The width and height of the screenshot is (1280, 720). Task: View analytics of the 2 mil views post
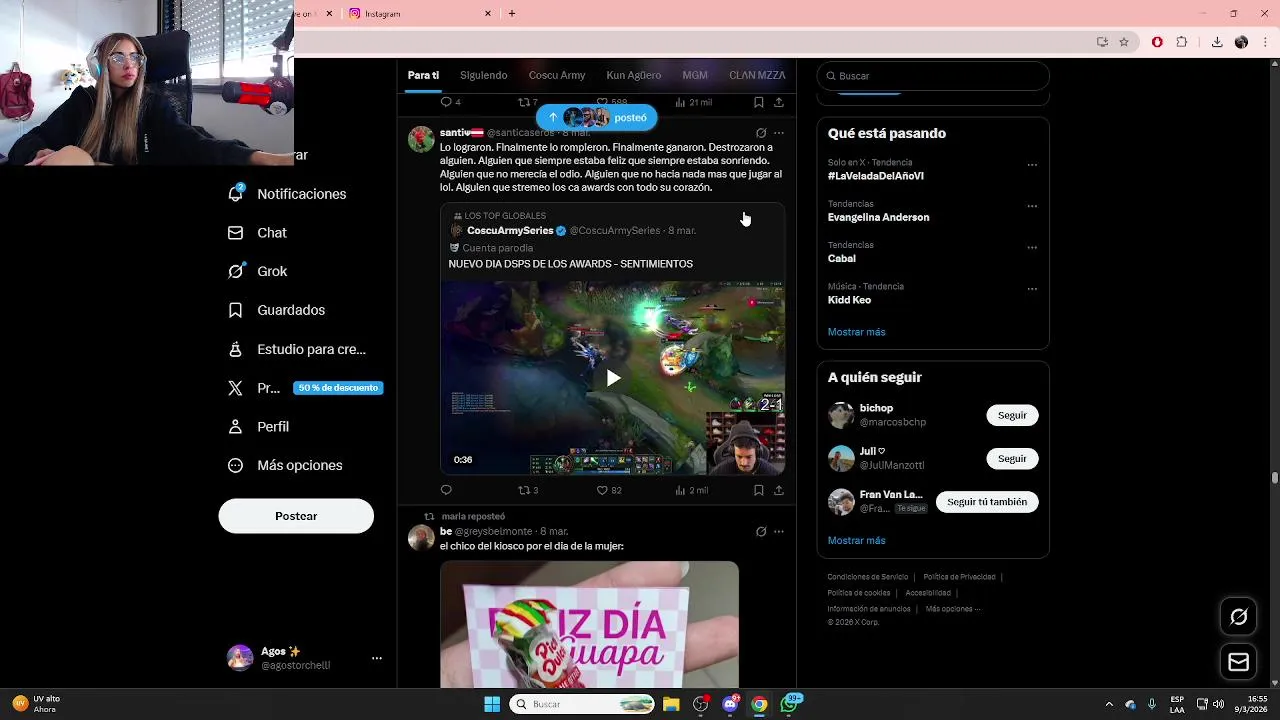click(x=692, y=490)
